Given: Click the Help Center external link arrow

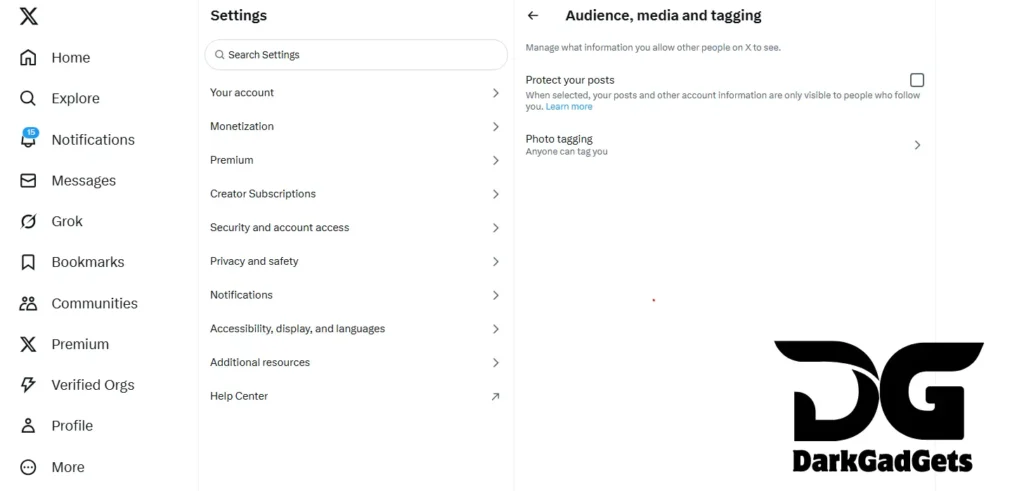Looking at the screenshot, I should [x=496, y=396].
